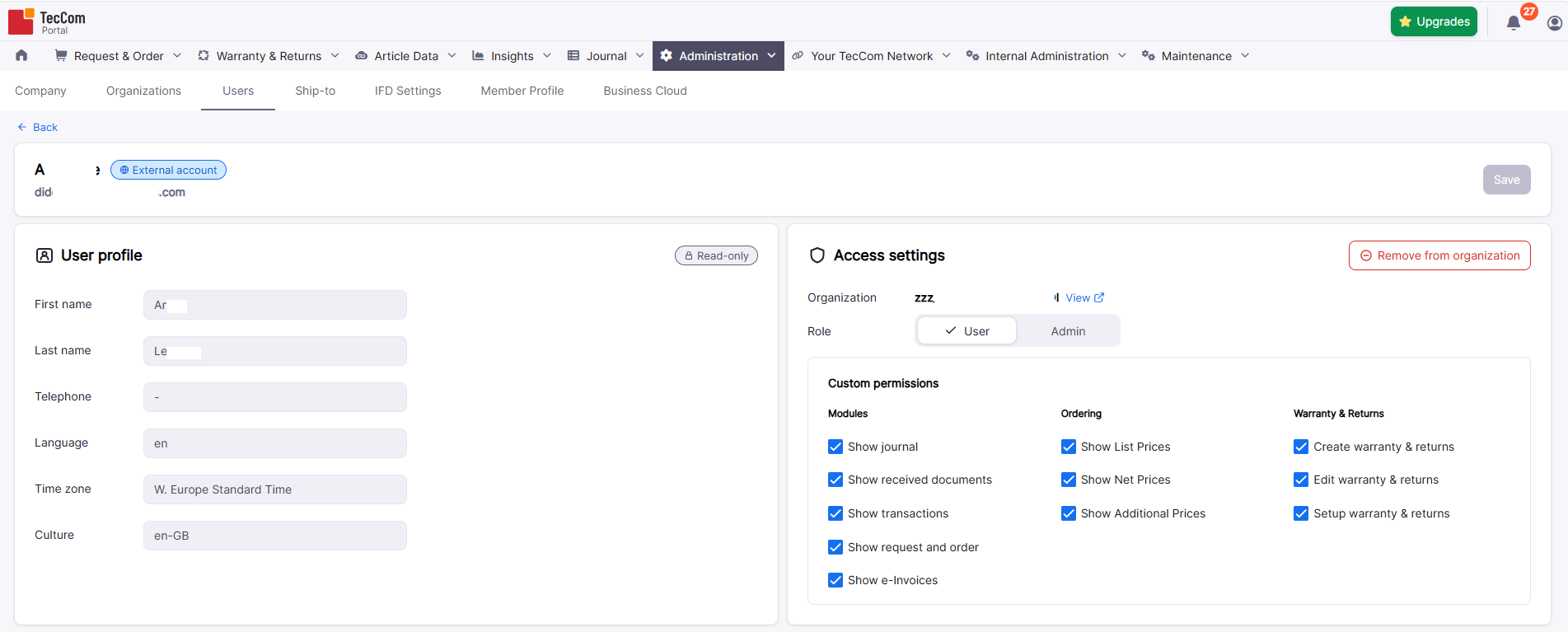The width and height of the screenshot is (1568, 632).
Task: Click the globe icon in External account badge
Action: [x=124, y=170]
